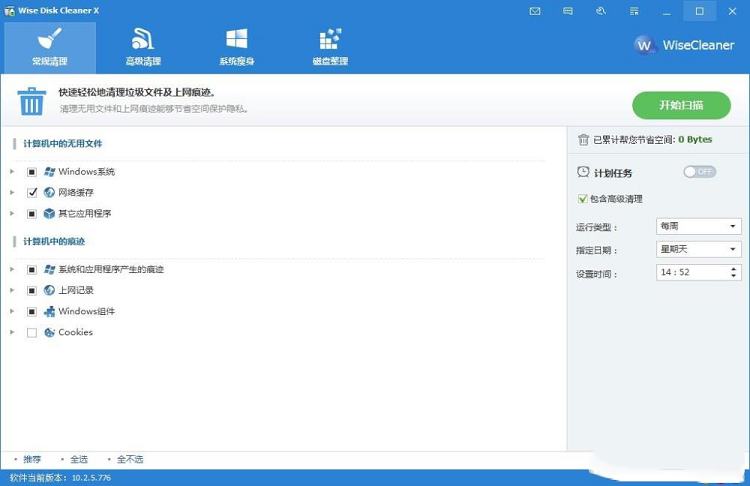
Task: Uncheck the 包含高级清理 checkbox
Action: tap(583, 199)
